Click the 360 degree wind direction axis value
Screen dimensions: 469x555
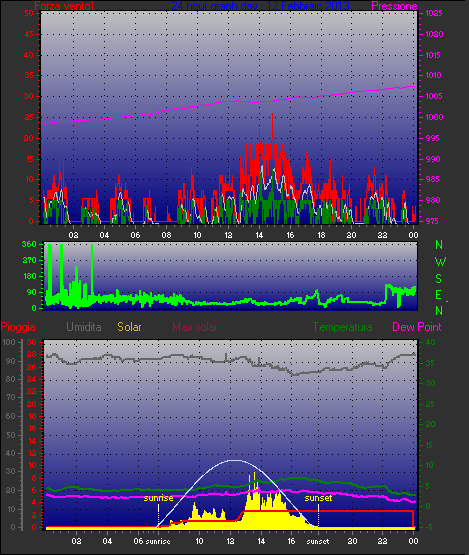[x=29, y=244]
